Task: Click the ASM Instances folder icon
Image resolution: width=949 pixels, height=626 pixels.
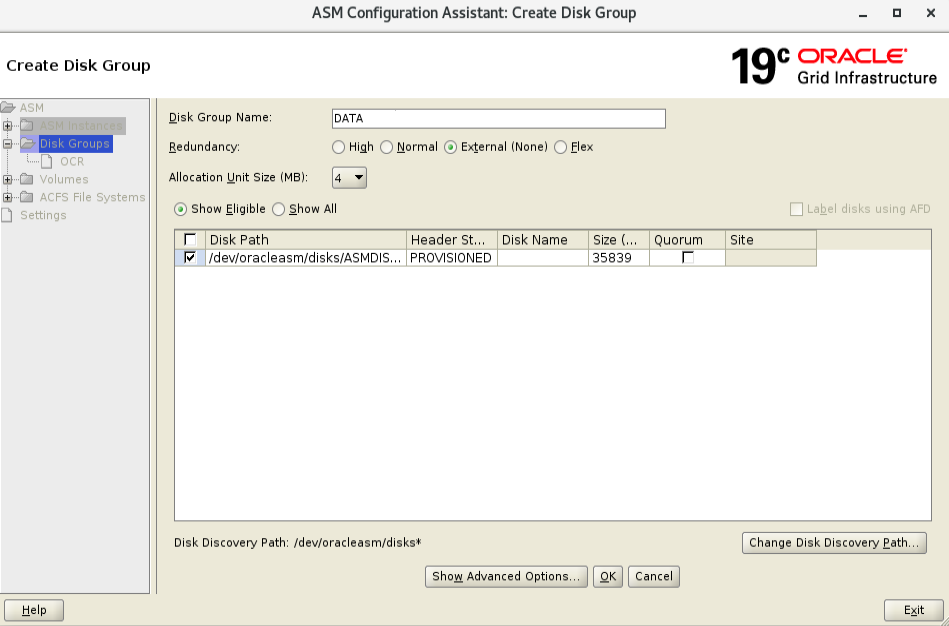Action: coord(27,125)
